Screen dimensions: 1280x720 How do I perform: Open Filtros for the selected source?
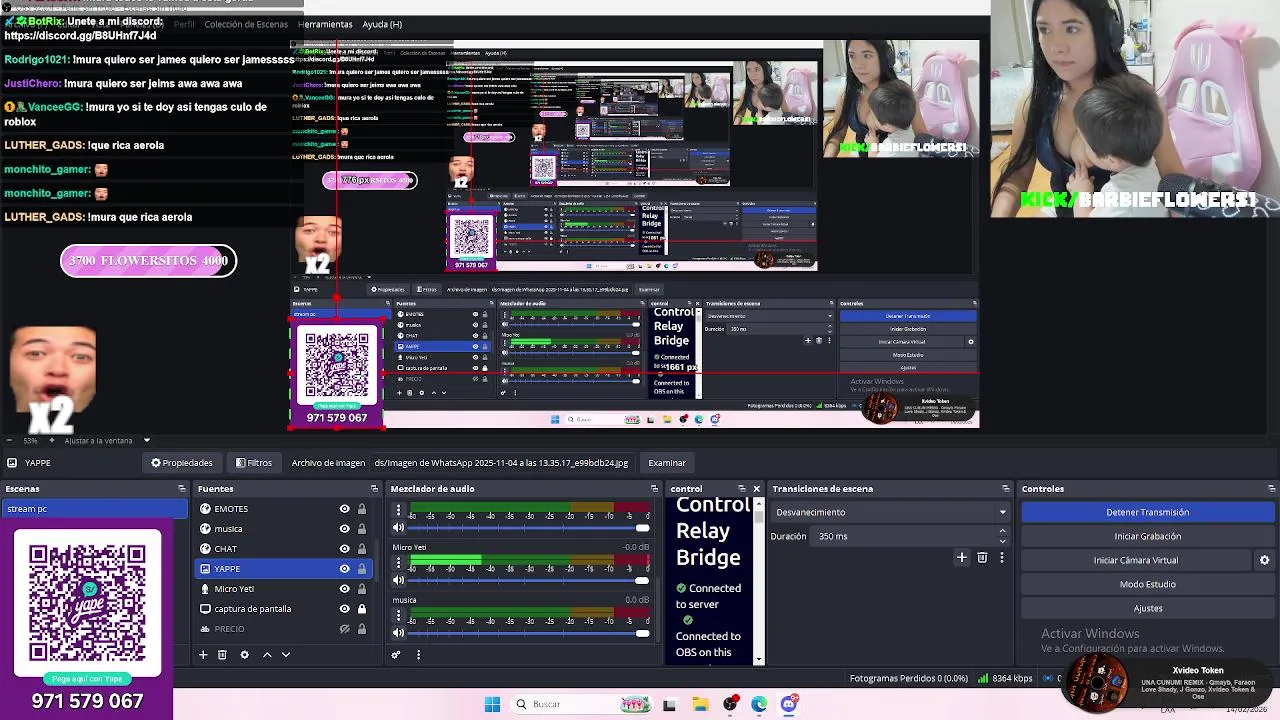tap(254, 463)
